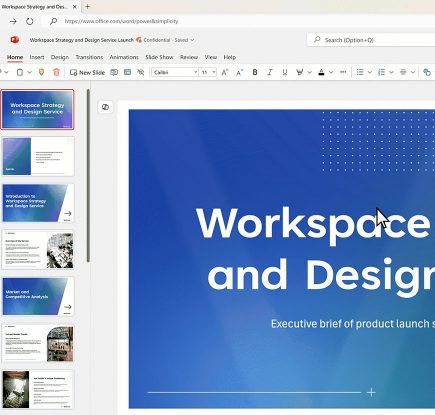
Task: Apply bulleted list formatting
Action: click(x=360, y=72)
